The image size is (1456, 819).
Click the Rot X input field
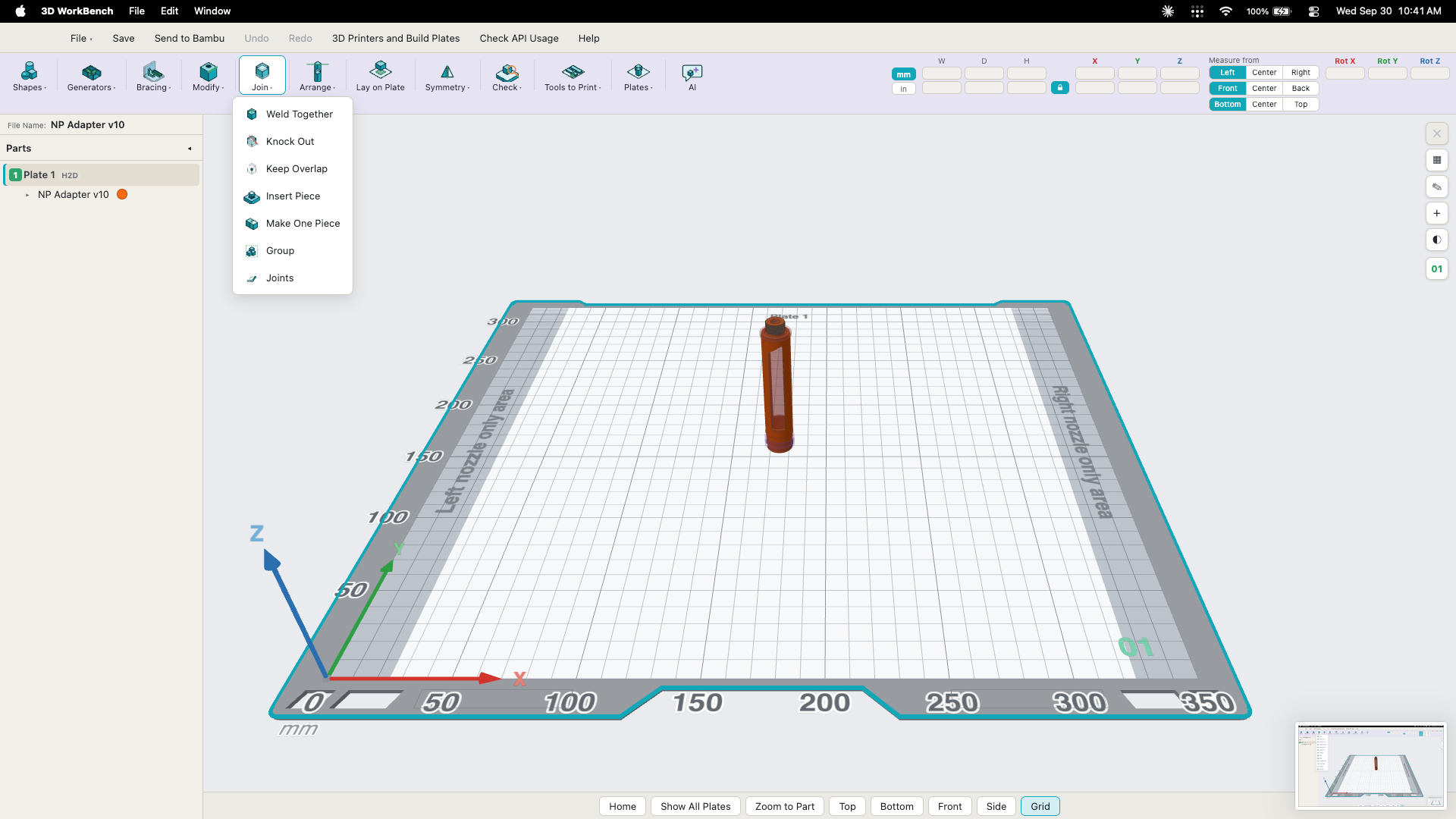click(1345, 74)
